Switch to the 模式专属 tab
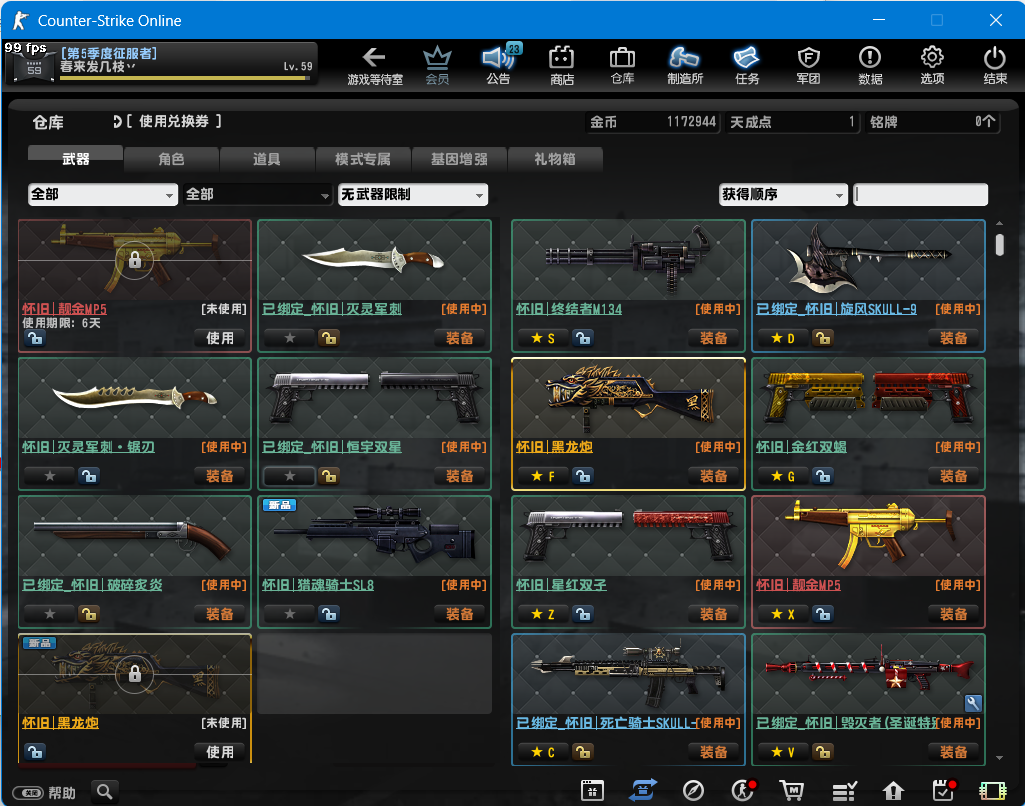The image size is (1025, 806). click(x=363, y=159)
